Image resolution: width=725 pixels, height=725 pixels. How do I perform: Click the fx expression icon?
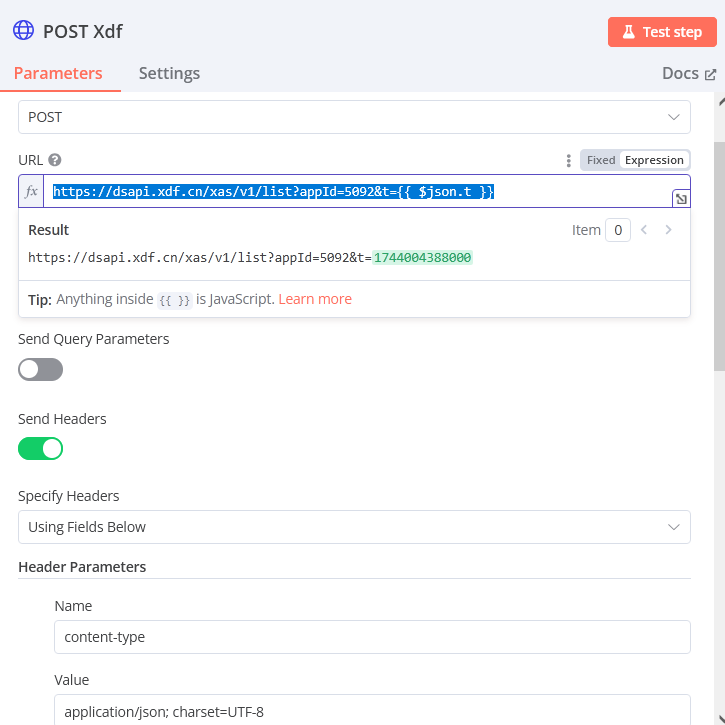click(x=31, y=191)
